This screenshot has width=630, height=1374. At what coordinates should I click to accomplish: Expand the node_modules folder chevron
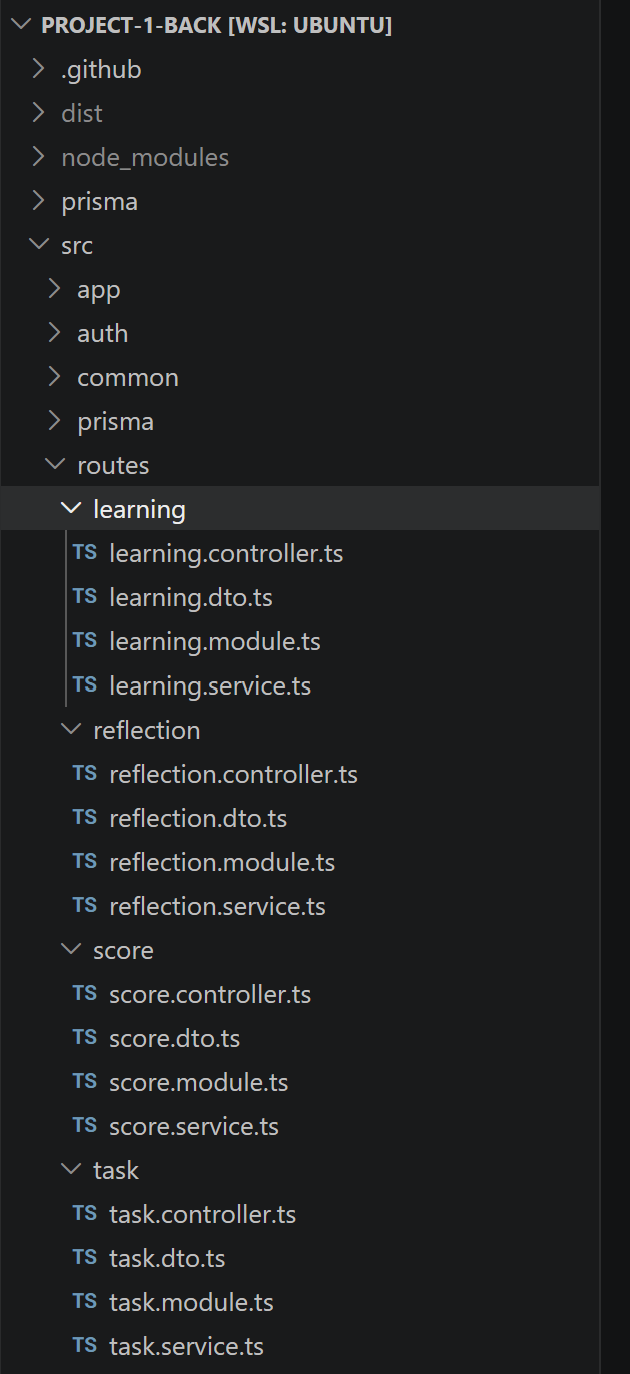(x=38, y=157)
